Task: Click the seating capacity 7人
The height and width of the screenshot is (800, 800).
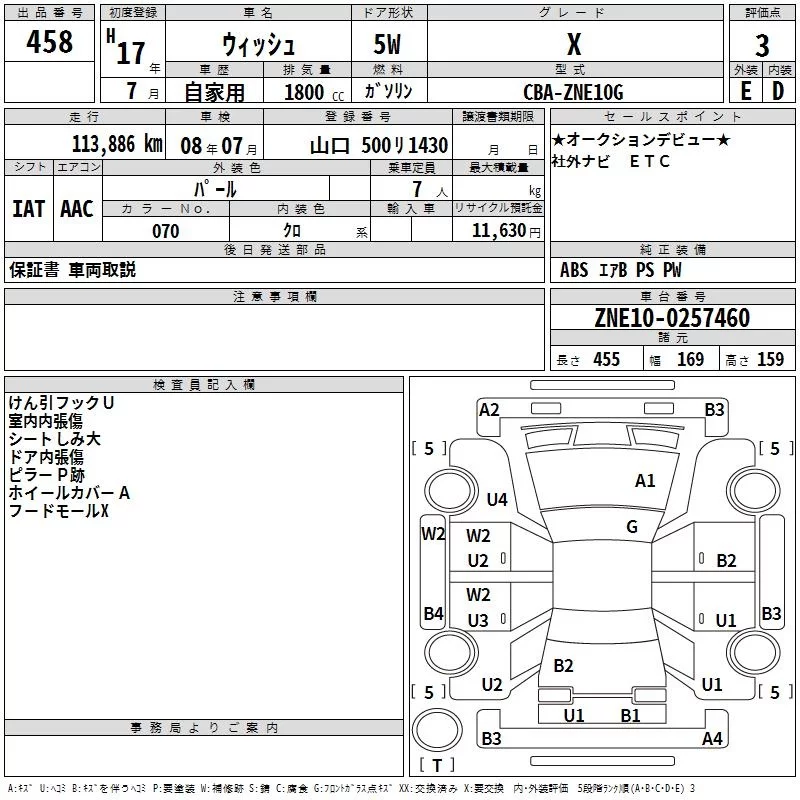Action: [429, 189]
